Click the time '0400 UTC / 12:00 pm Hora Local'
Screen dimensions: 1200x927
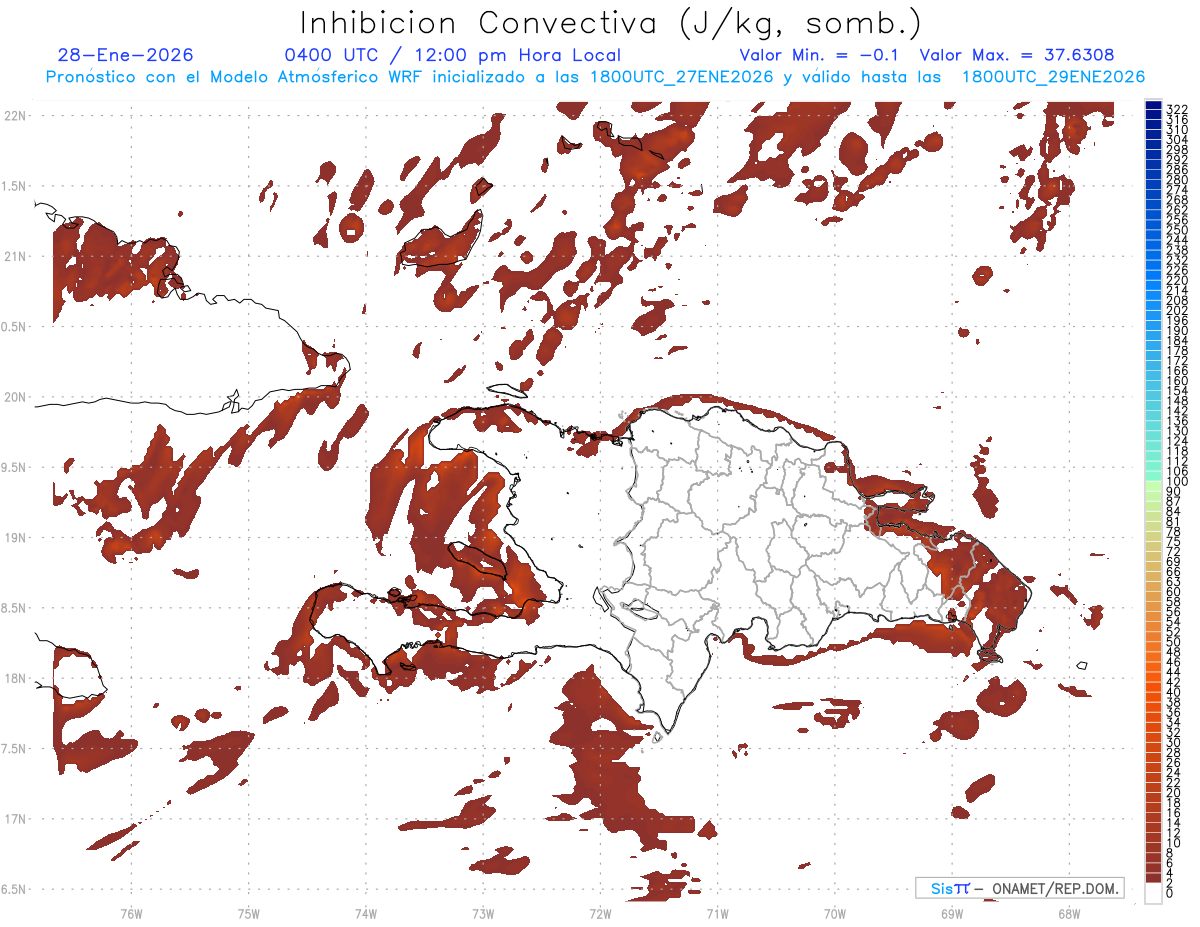click(453, 56)
